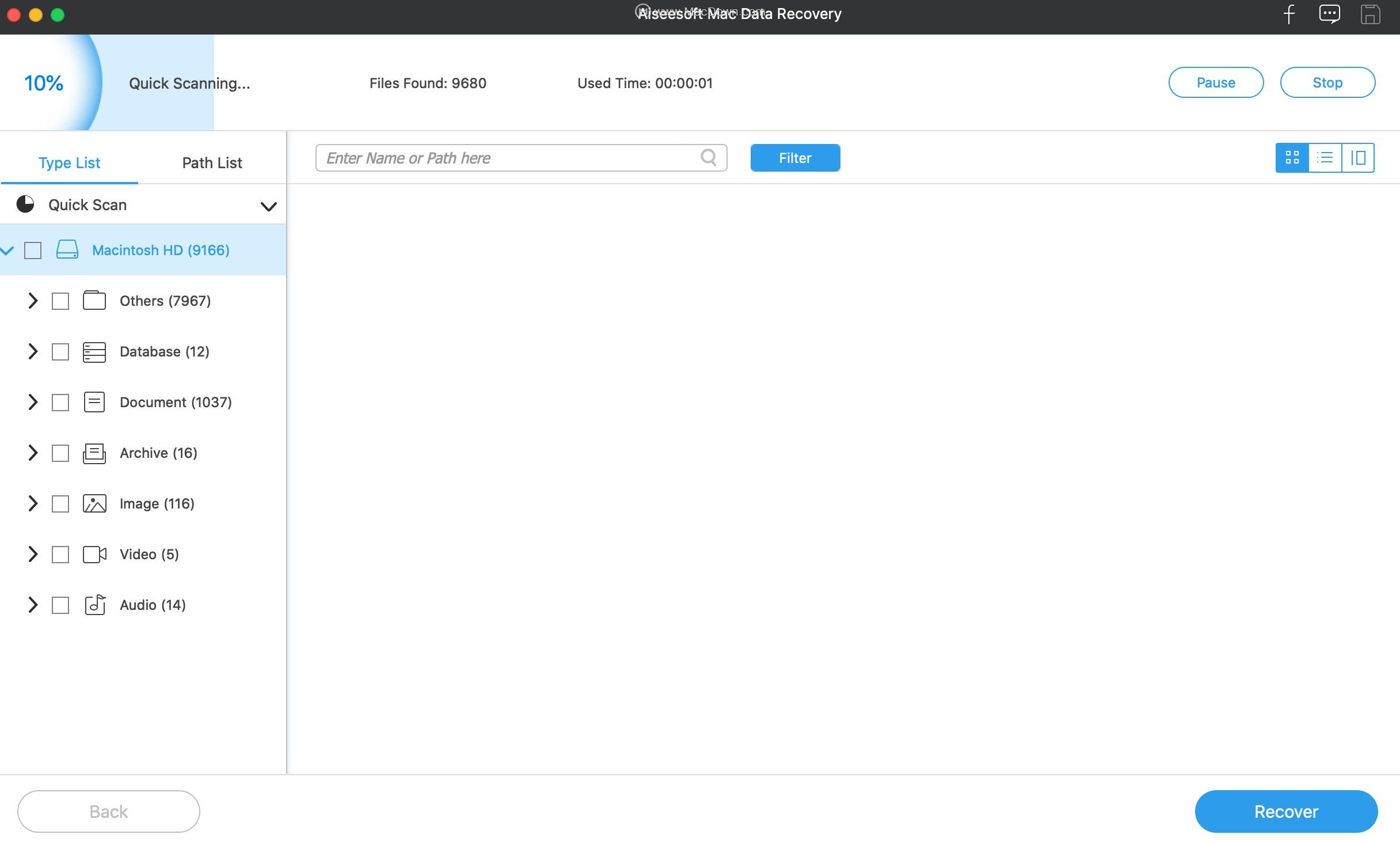Pause the quick scan
Image resolution: width=1400 pixels, height=842 pixels.
coord(1216,83)
